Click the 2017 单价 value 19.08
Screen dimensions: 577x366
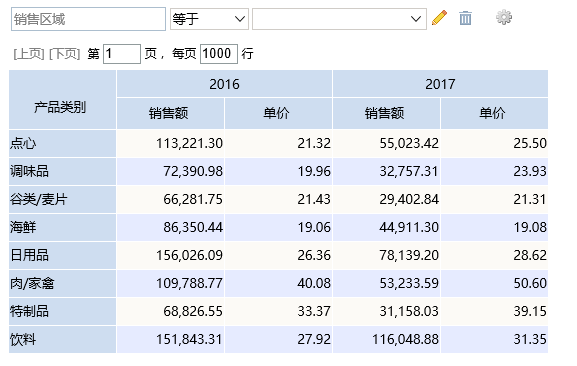[530, 227]
